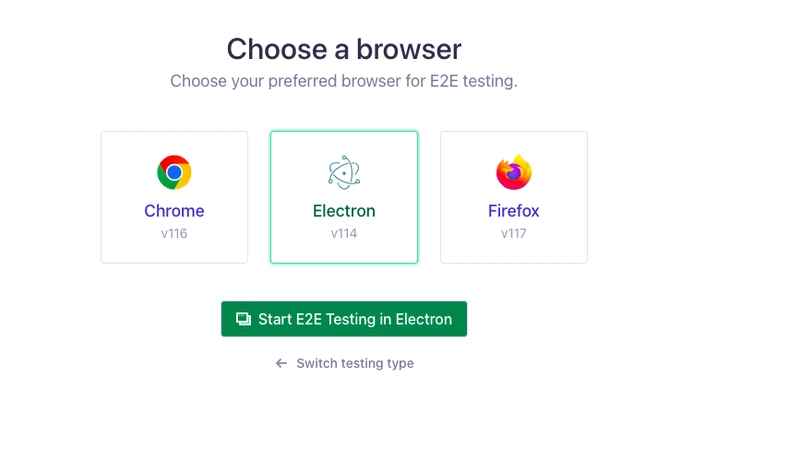
Task: Click the v117 version text
Action: click(514, 233)
